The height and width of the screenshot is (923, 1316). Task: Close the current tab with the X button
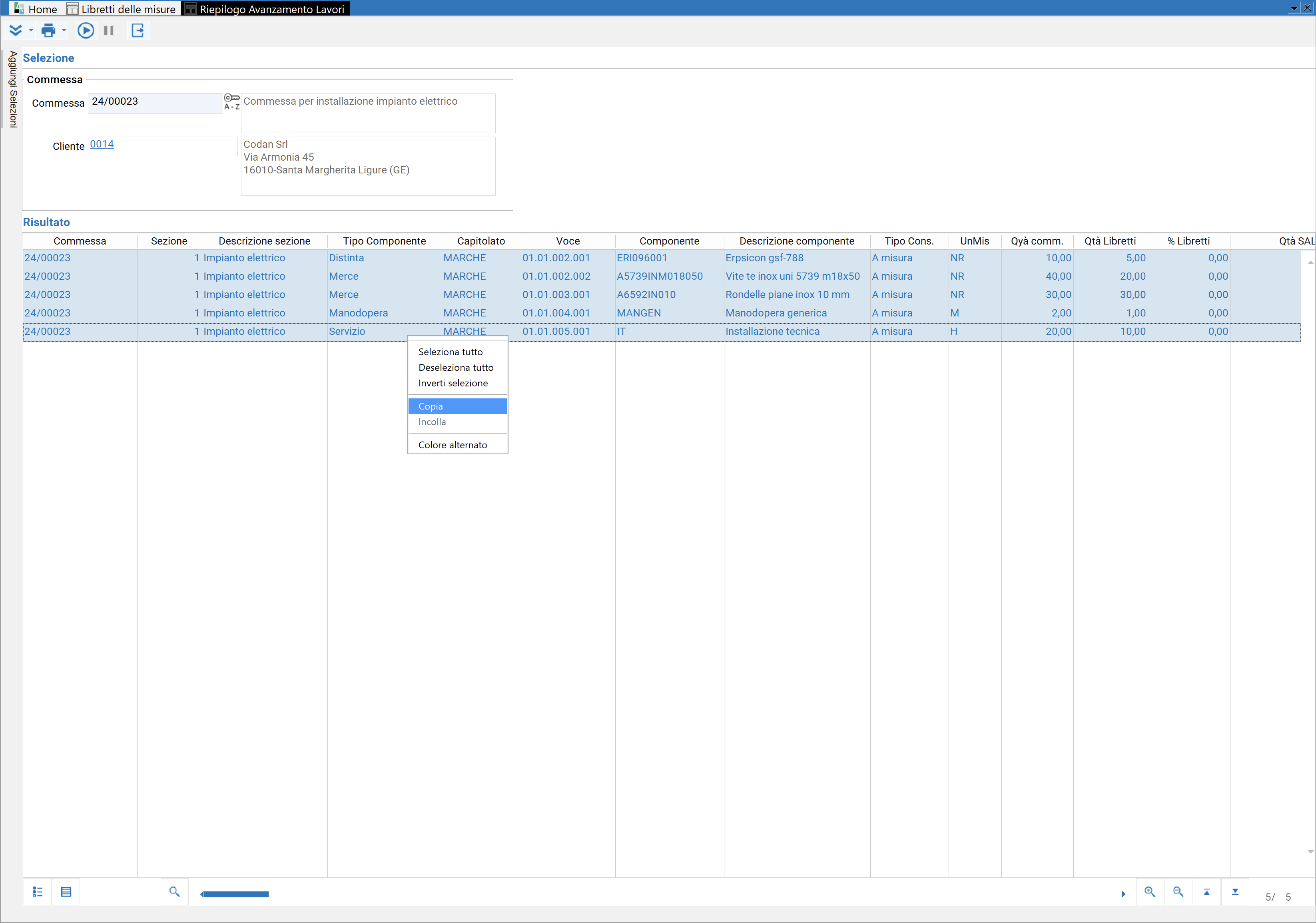click(x=1307, y=8)
